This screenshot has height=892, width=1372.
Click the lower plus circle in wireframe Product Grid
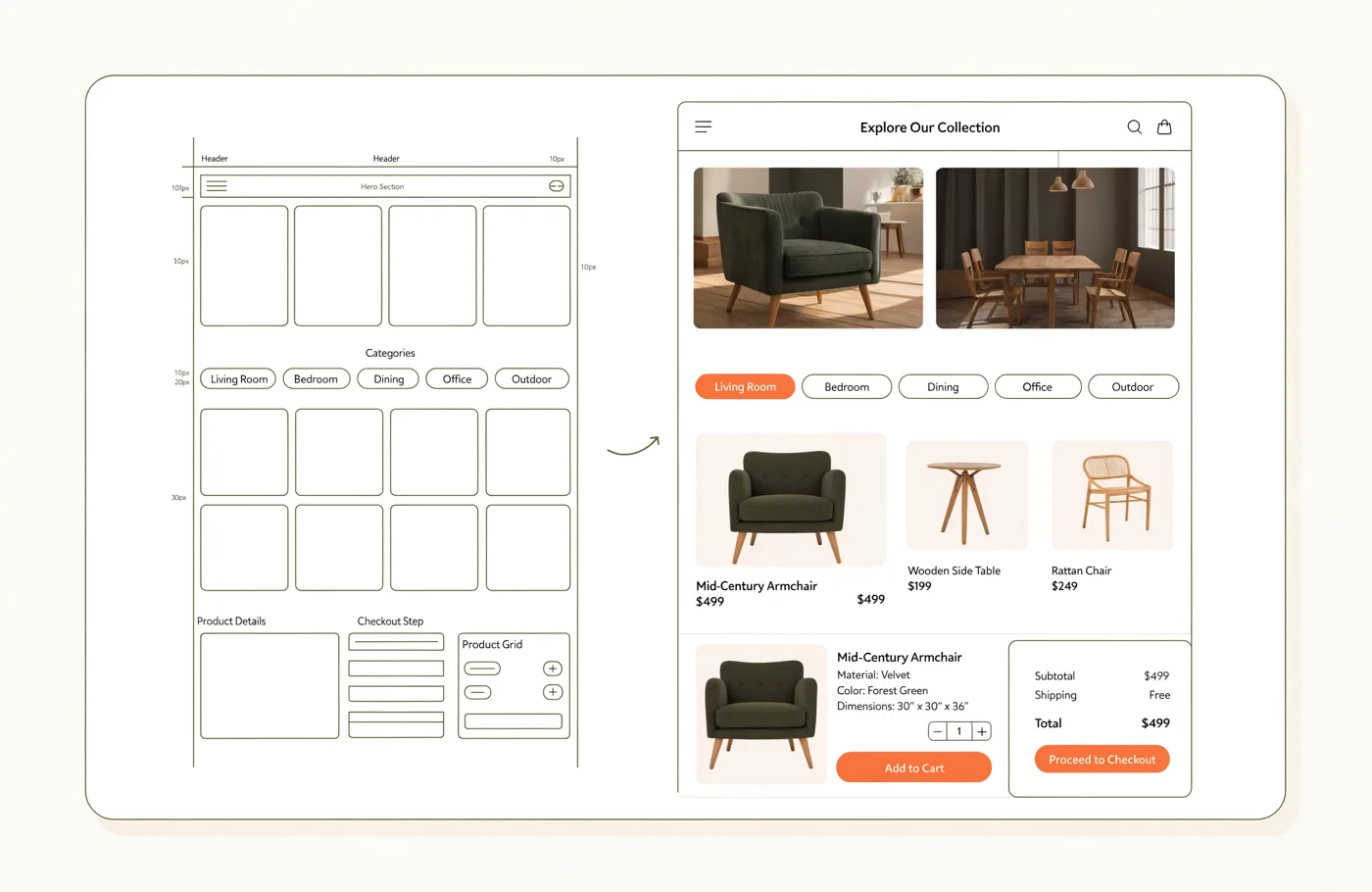tap(553, 692)
